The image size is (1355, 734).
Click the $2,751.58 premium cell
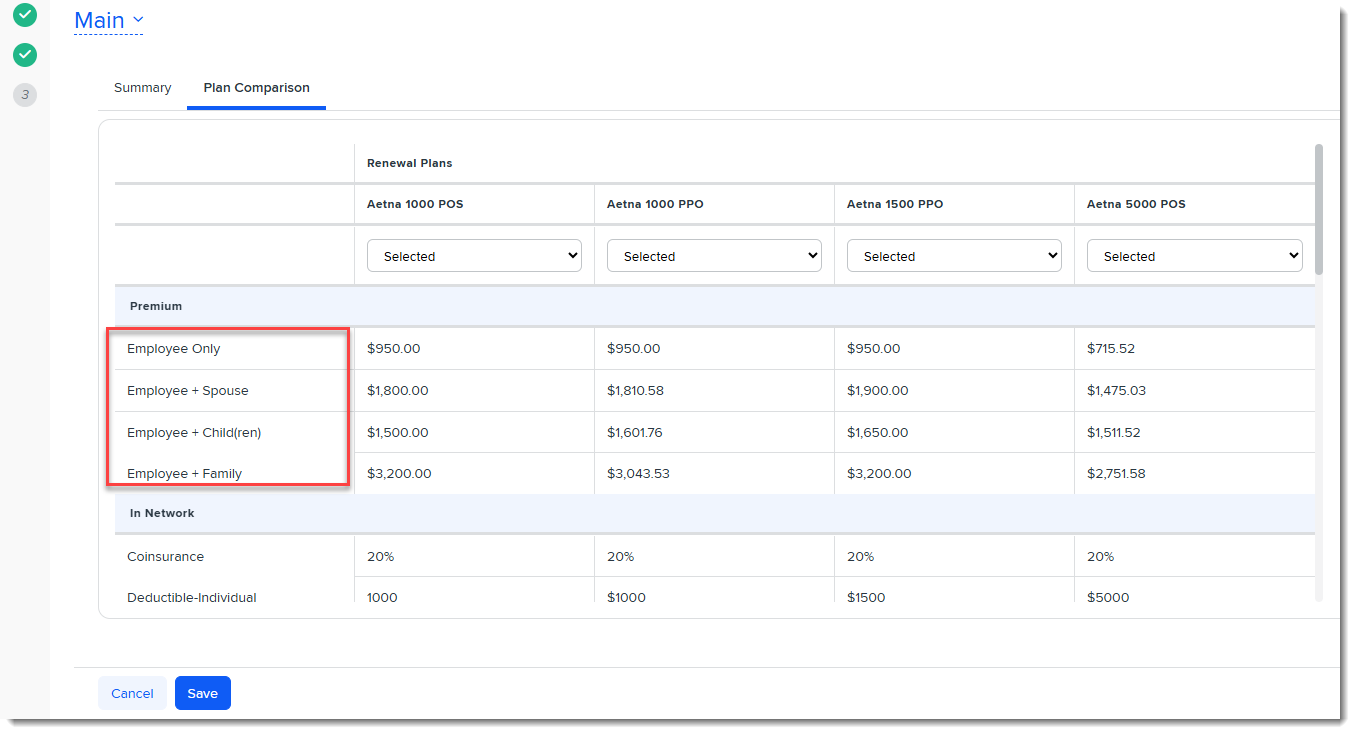1117,474
